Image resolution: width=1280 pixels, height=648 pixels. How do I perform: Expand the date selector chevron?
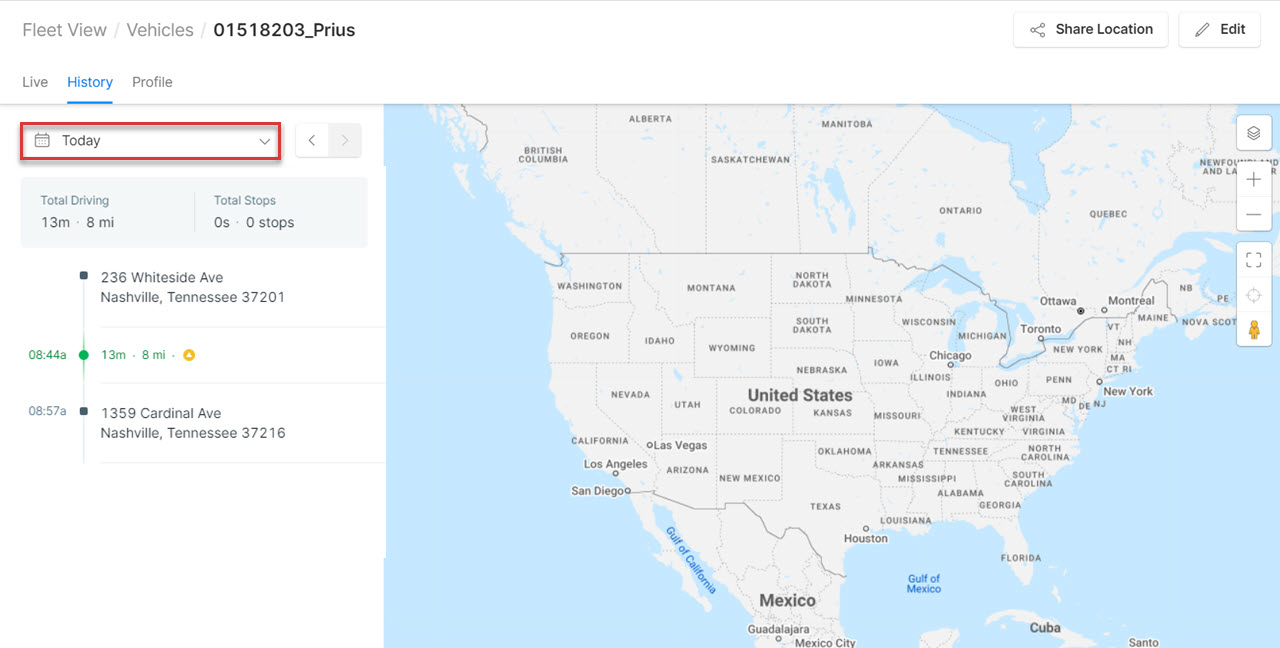tap(265, 141)
